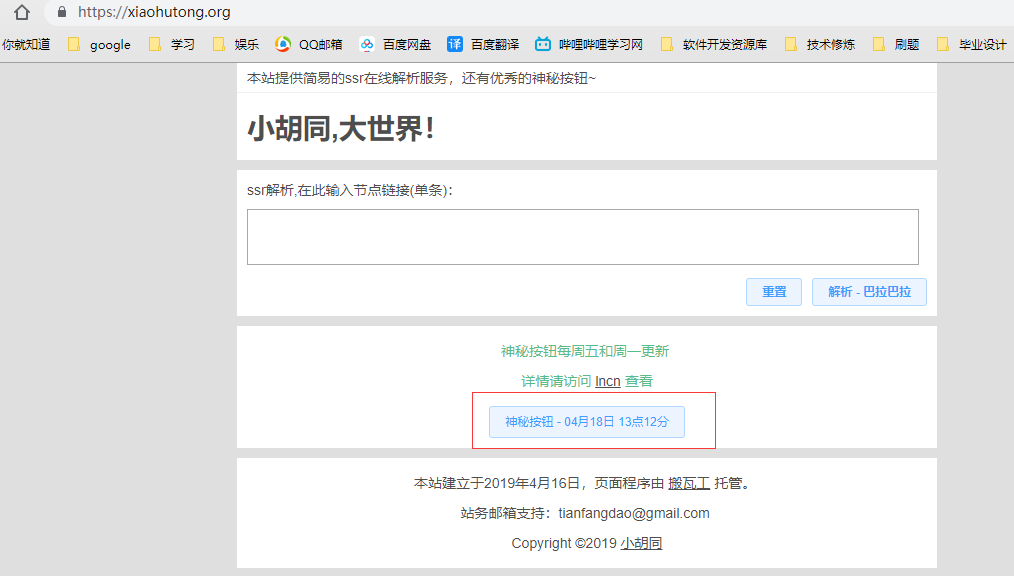
Task: Open the 技术修炼 bookmark folder
Action: pyautogui.click(x=820, y=44)
